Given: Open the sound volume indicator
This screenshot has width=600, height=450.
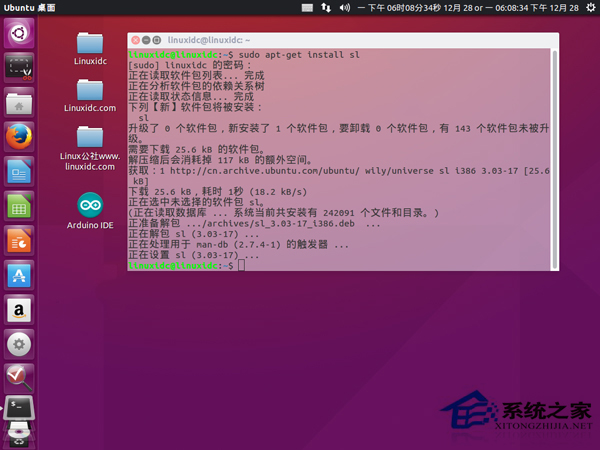Looking at the screenshot, I should 344,8.
